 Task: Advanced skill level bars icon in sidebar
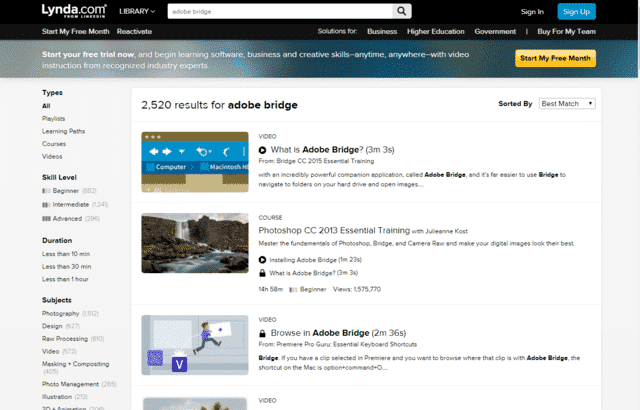tap(46, 219)
